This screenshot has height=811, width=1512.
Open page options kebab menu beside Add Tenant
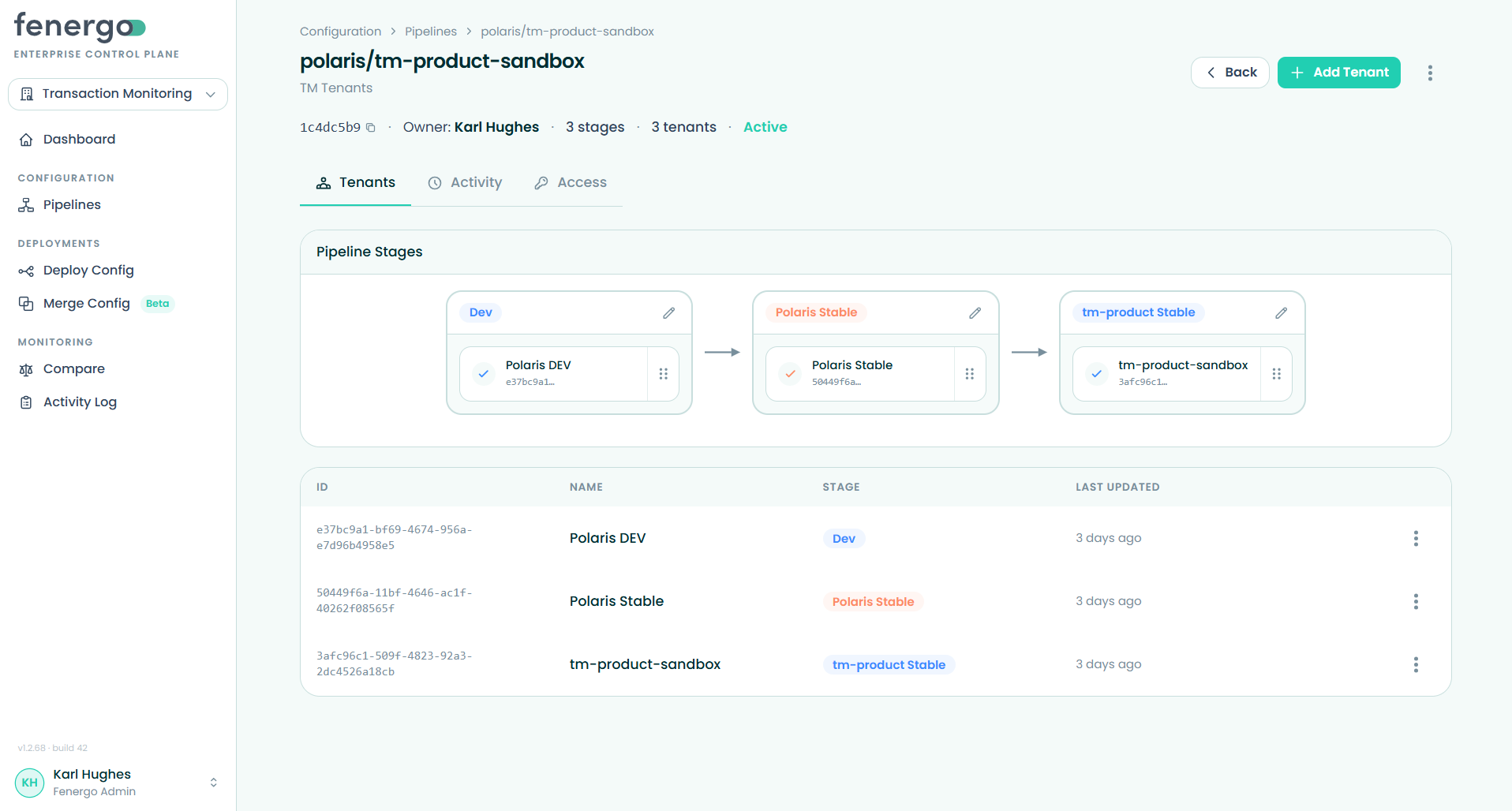tap(1429, 73)
